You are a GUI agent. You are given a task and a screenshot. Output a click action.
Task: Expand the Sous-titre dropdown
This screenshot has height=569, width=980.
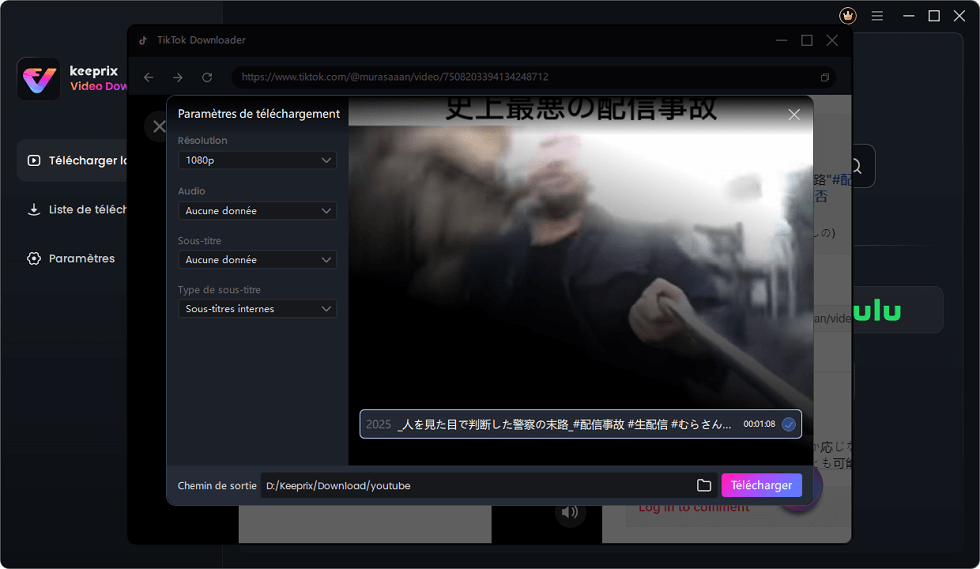coord(258,259)
